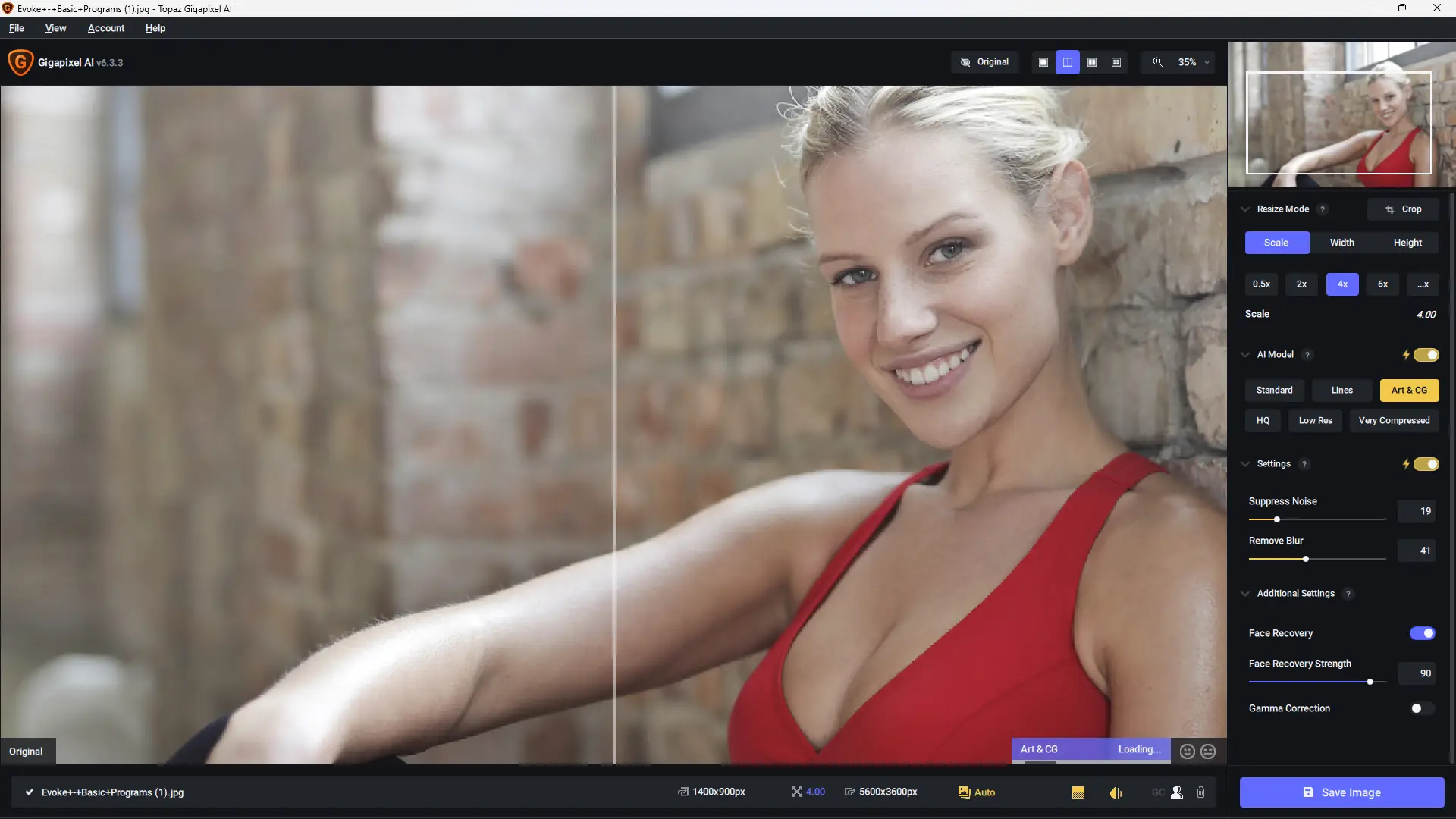Switch to the Width resize tab
This screenshot has width=1456, height=819.
coord(1341,243)
